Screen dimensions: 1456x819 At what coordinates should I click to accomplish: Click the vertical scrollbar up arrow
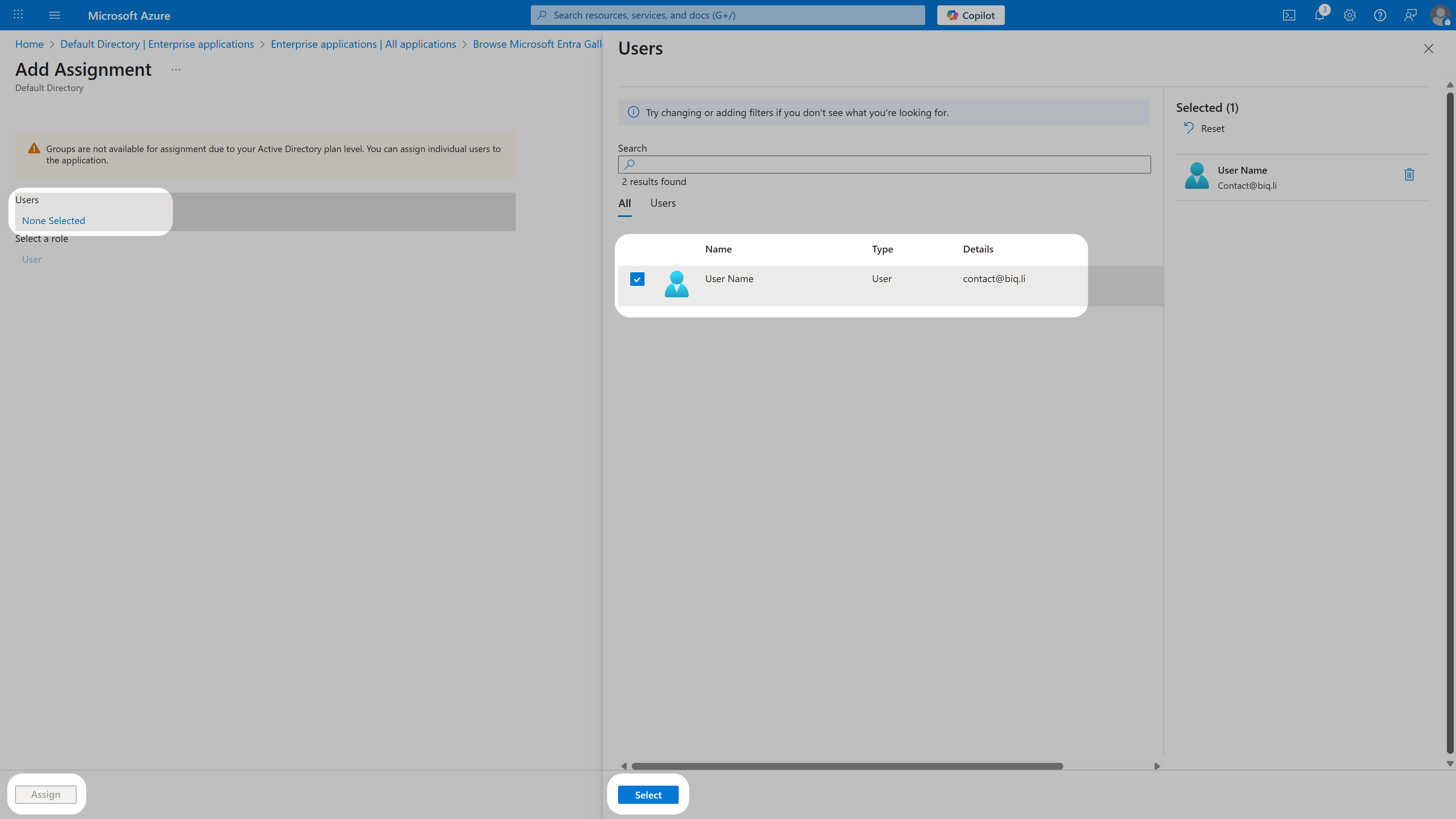point(1450,85)
